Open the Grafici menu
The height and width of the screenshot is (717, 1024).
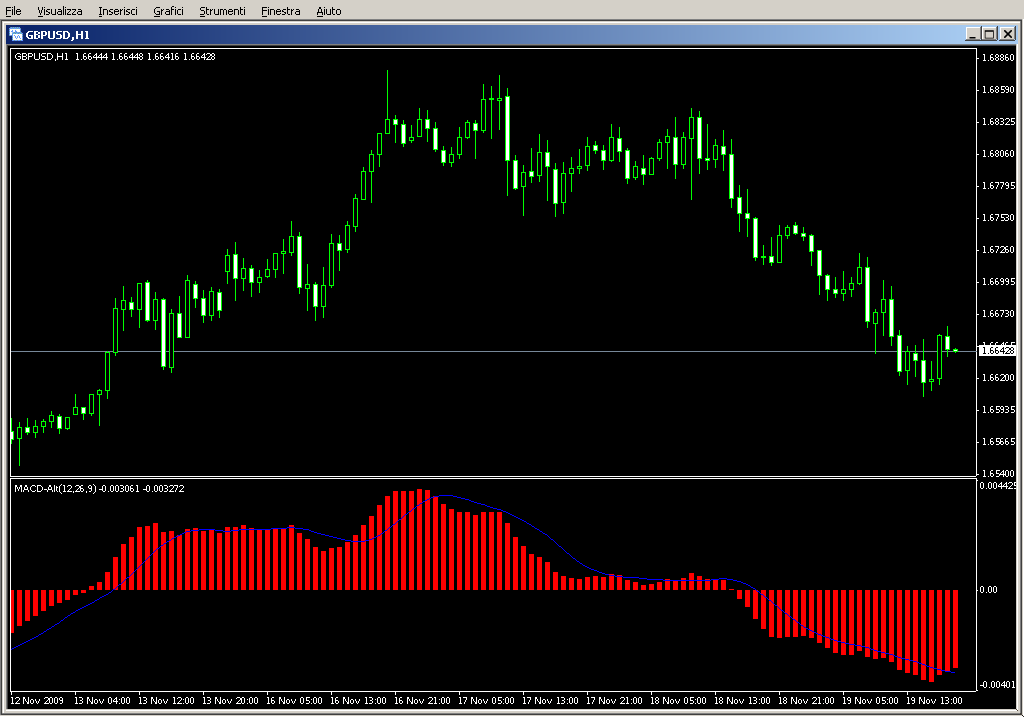coord(168,11)
